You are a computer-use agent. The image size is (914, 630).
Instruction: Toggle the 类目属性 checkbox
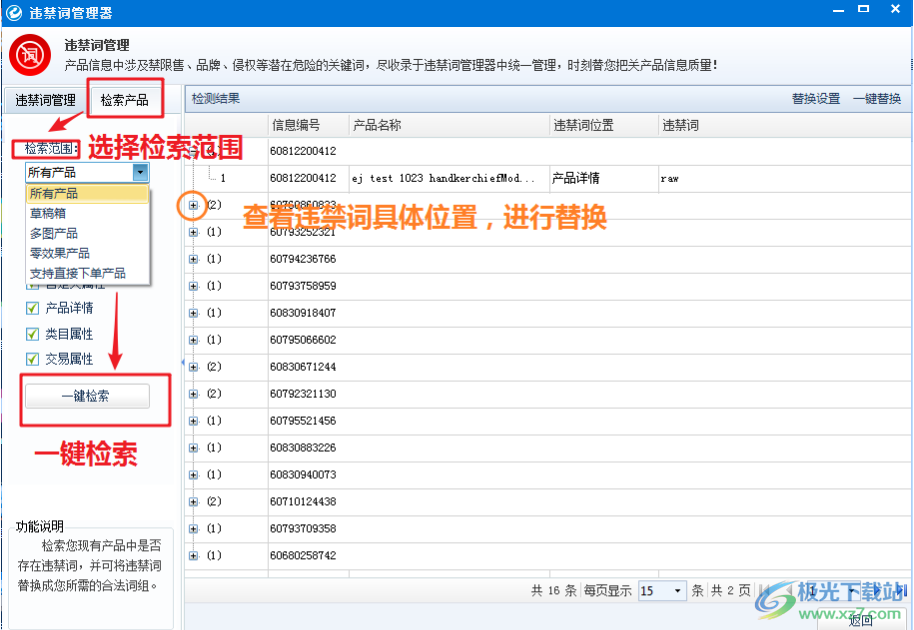pyautogui.click(x=33, y=334)
